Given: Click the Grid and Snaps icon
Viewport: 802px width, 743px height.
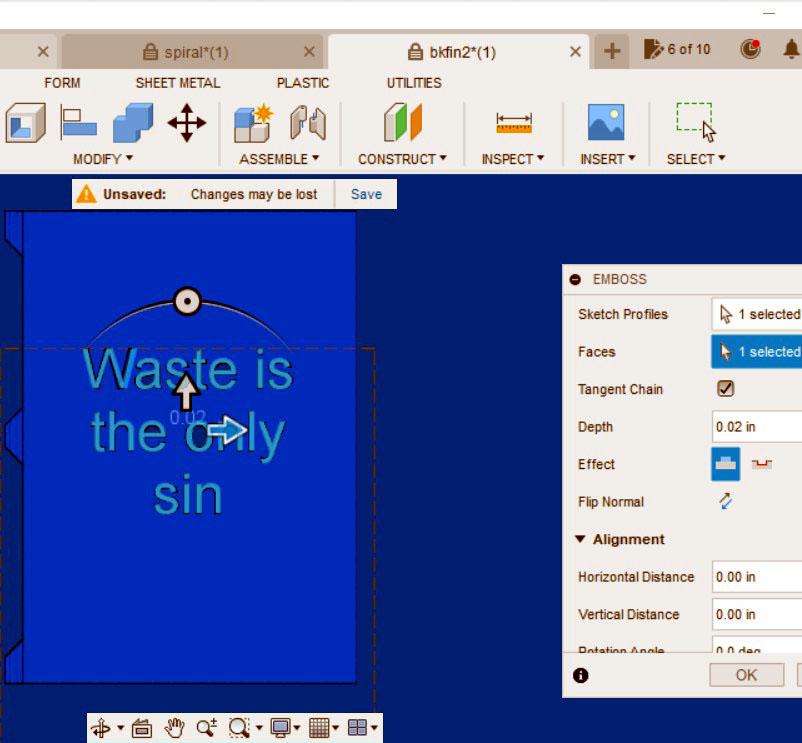Looking at the screenshot, I should click(319, 727).
